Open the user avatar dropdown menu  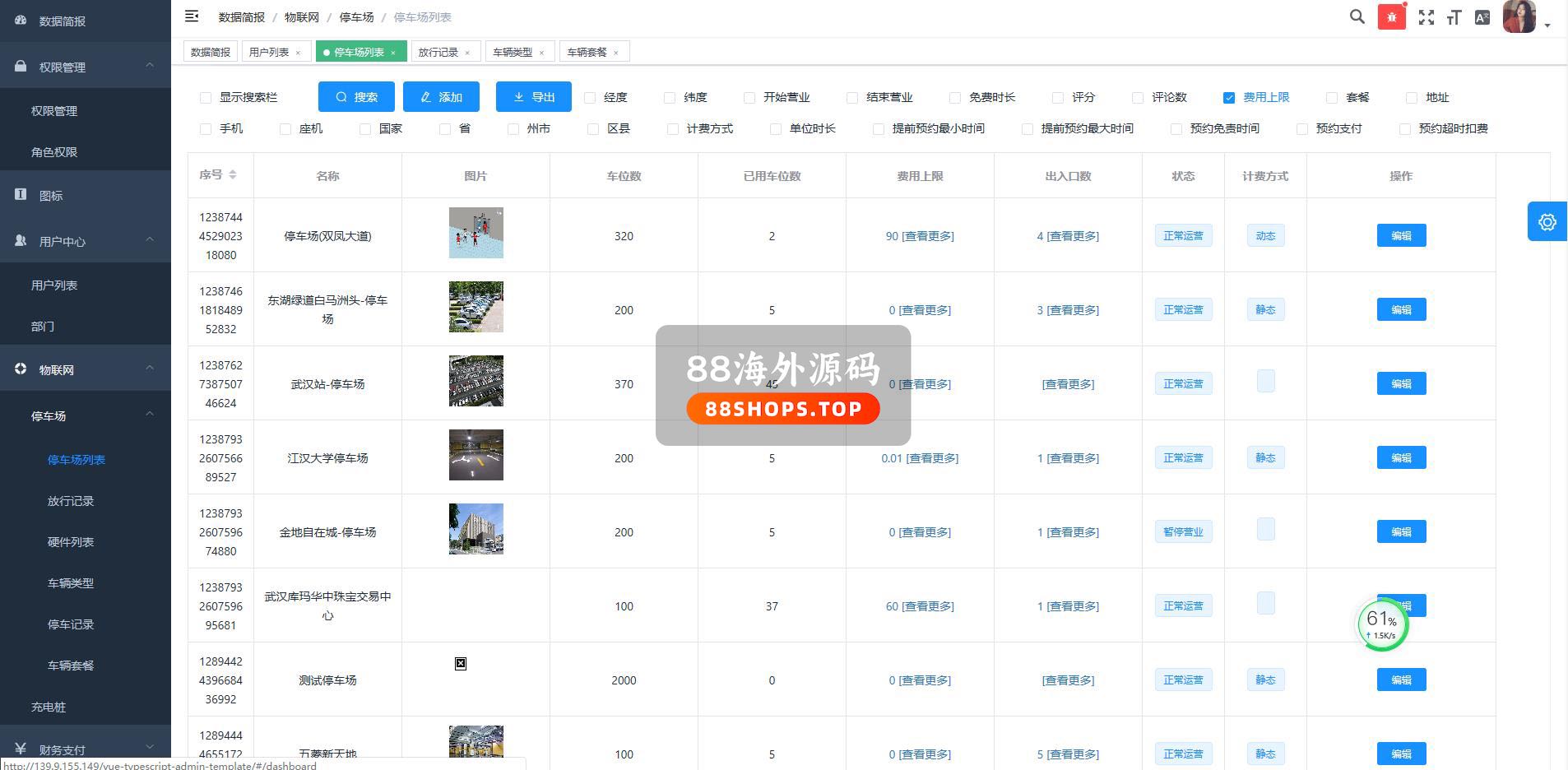[x=1526, y=18]
